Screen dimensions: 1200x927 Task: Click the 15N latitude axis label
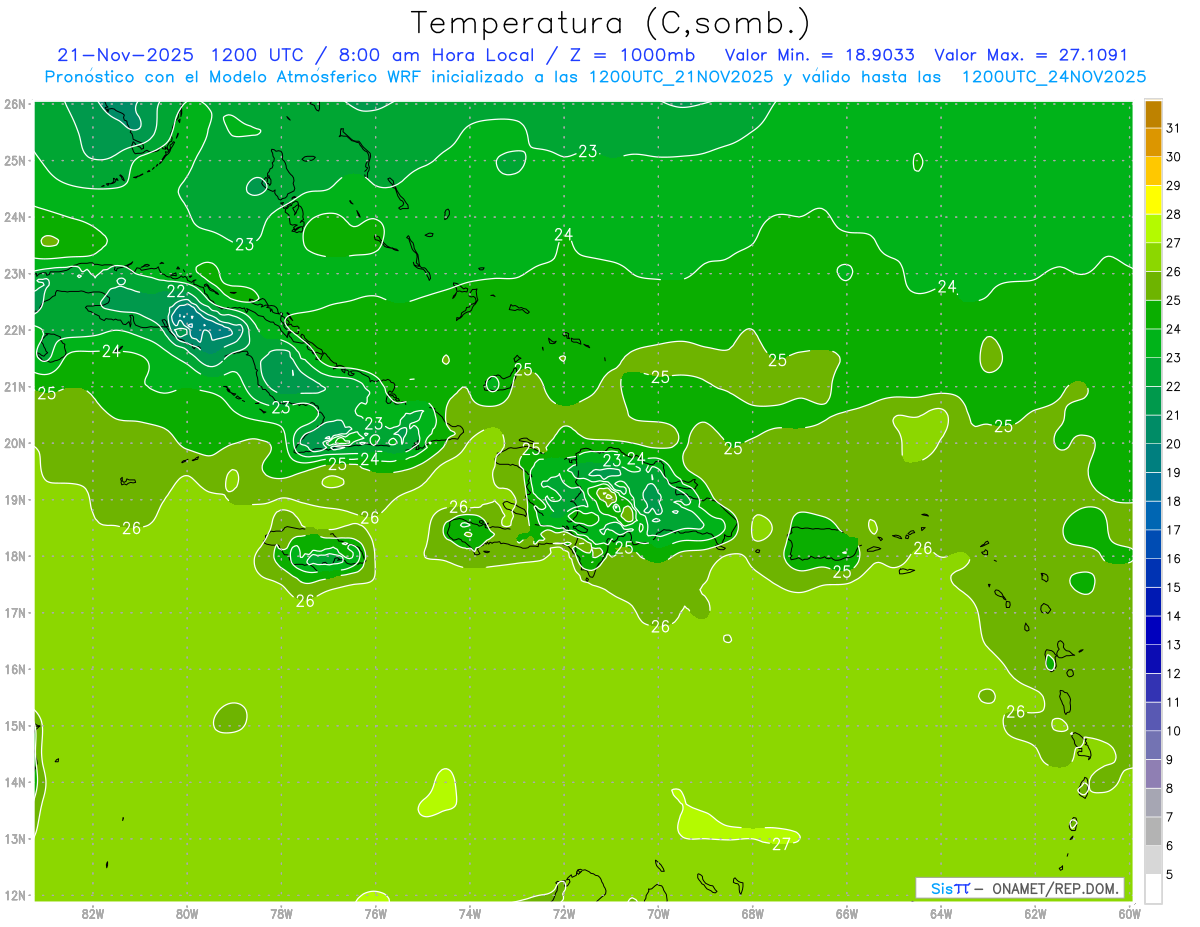[15, 725]
